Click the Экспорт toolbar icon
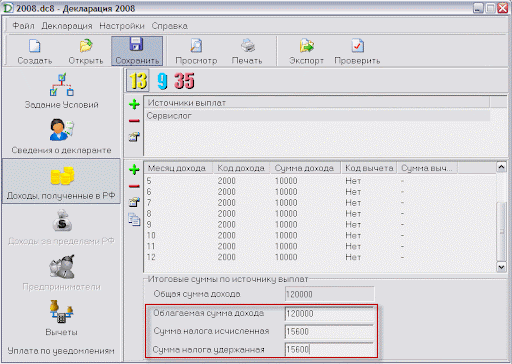This screenshot has width=512, height=364. coord(306,51)
